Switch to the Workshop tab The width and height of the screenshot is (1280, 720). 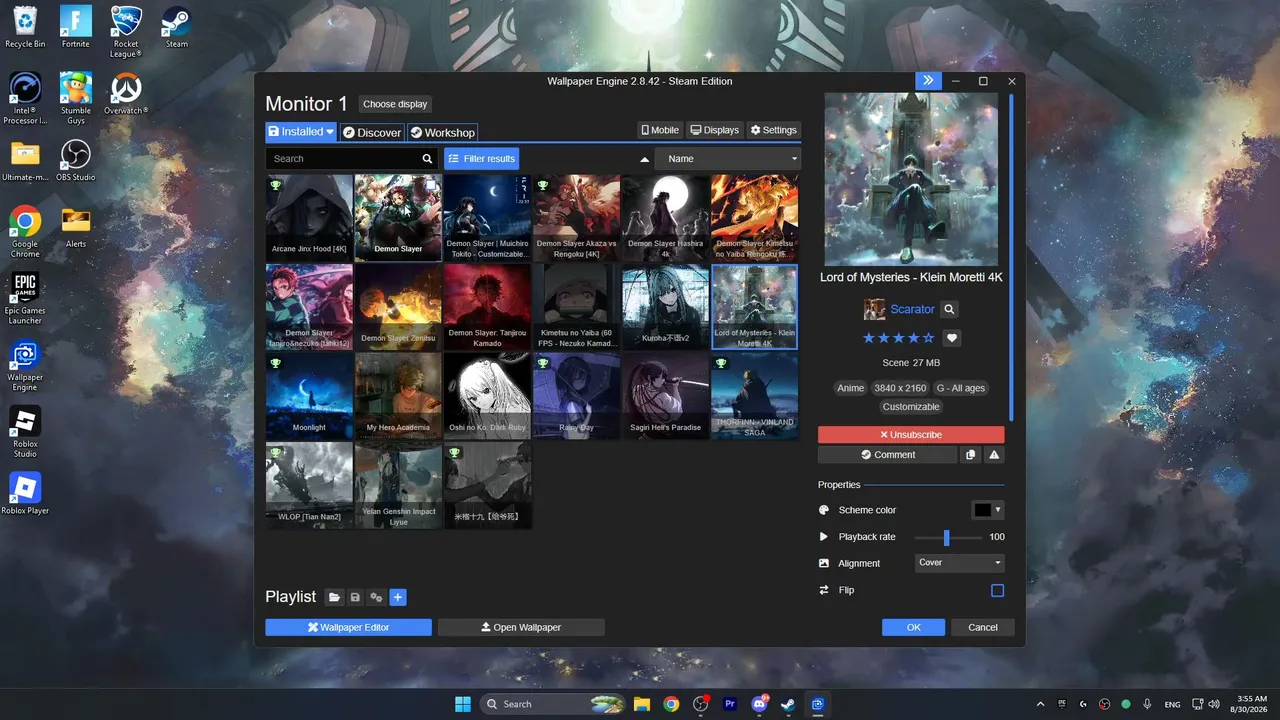(x=442, y=132)
